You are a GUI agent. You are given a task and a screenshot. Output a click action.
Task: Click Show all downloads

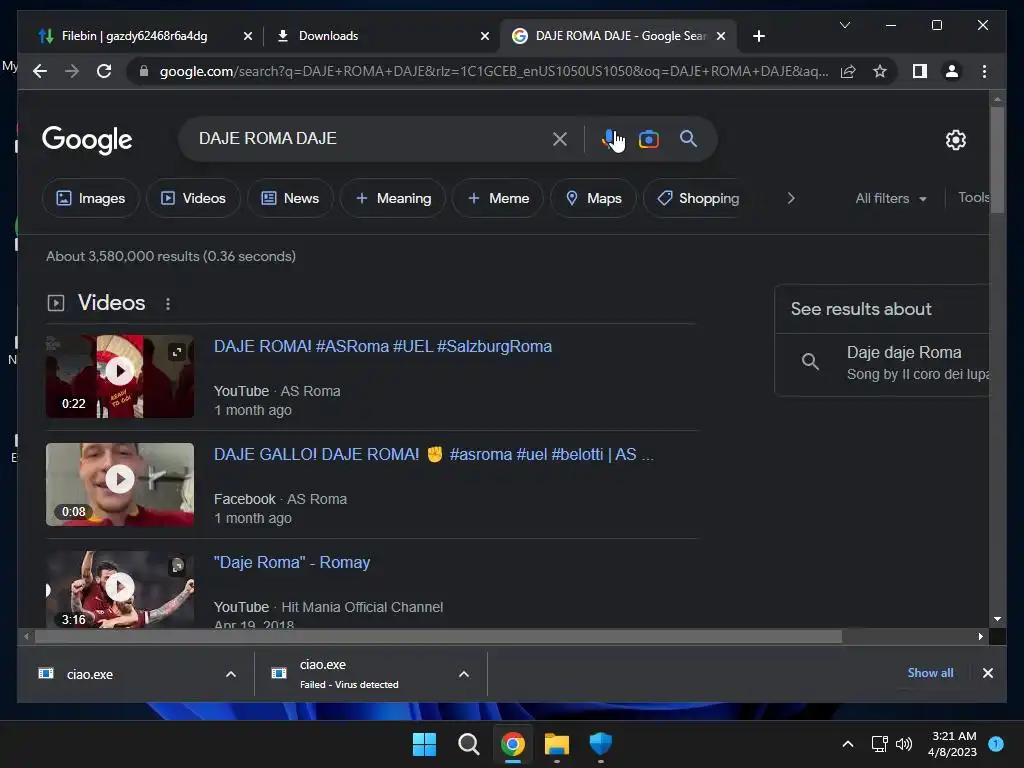[930, 673]
